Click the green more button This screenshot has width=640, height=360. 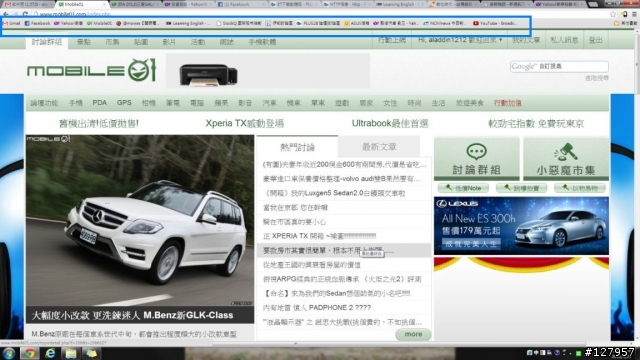click(x=413, y=334)
